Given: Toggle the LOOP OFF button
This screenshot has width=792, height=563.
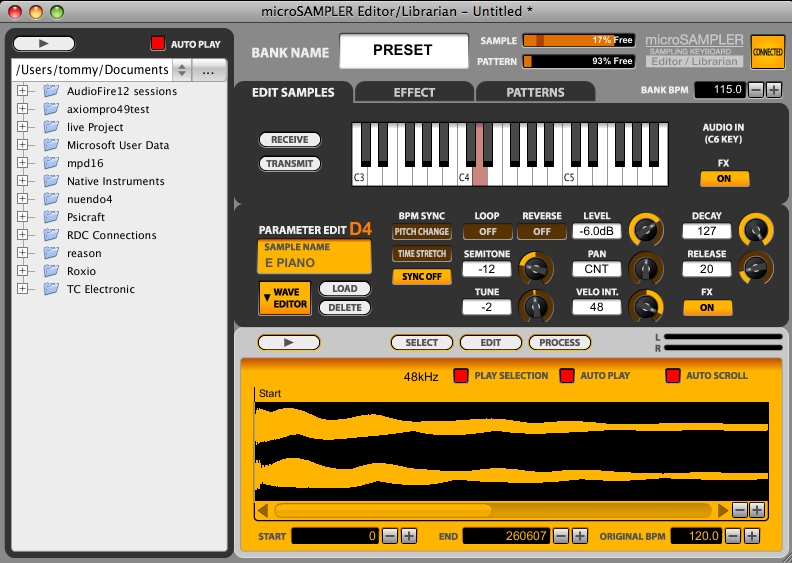Looking at the screenshot, I should [487, 232].
